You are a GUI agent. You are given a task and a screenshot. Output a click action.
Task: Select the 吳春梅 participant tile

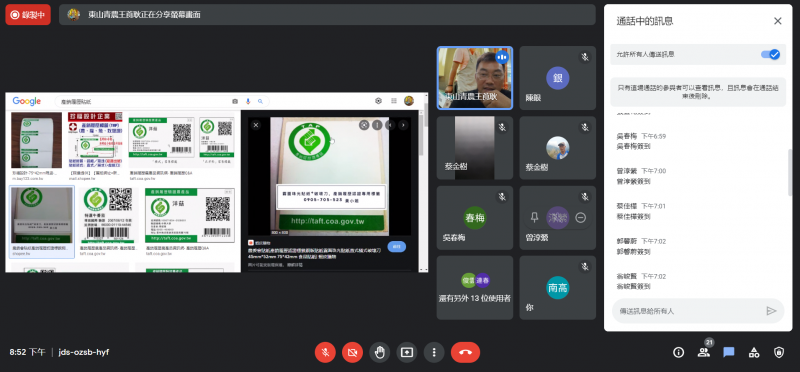(x=474, y=218)
